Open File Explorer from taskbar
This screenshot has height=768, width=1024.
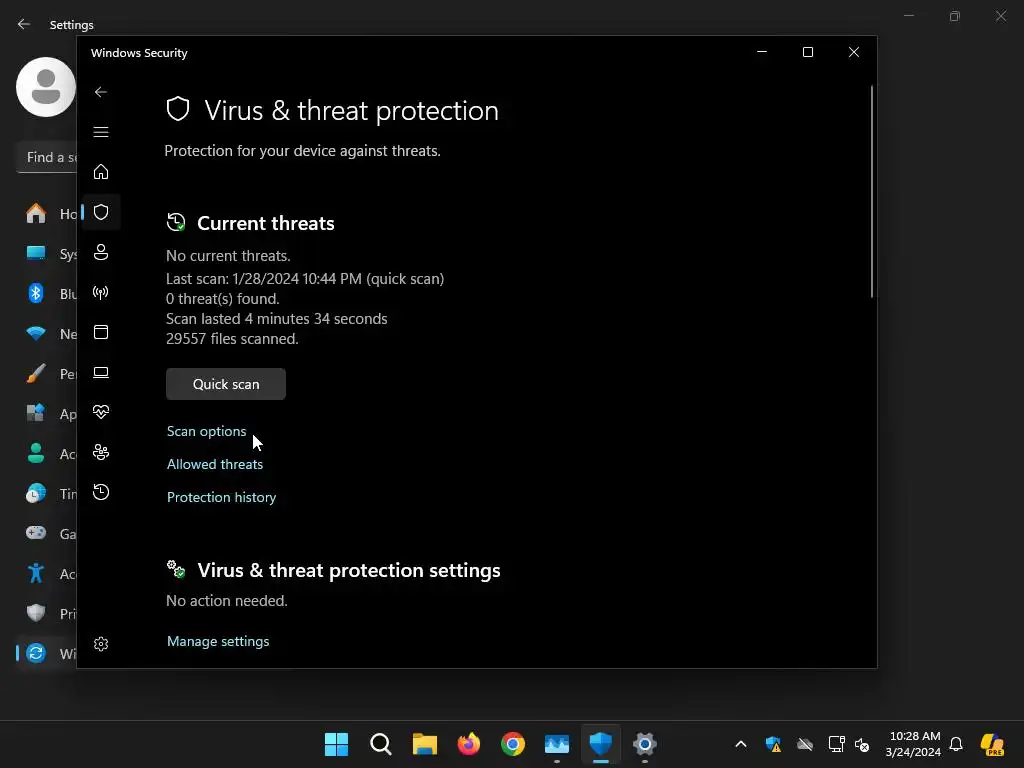coord(424,744)
